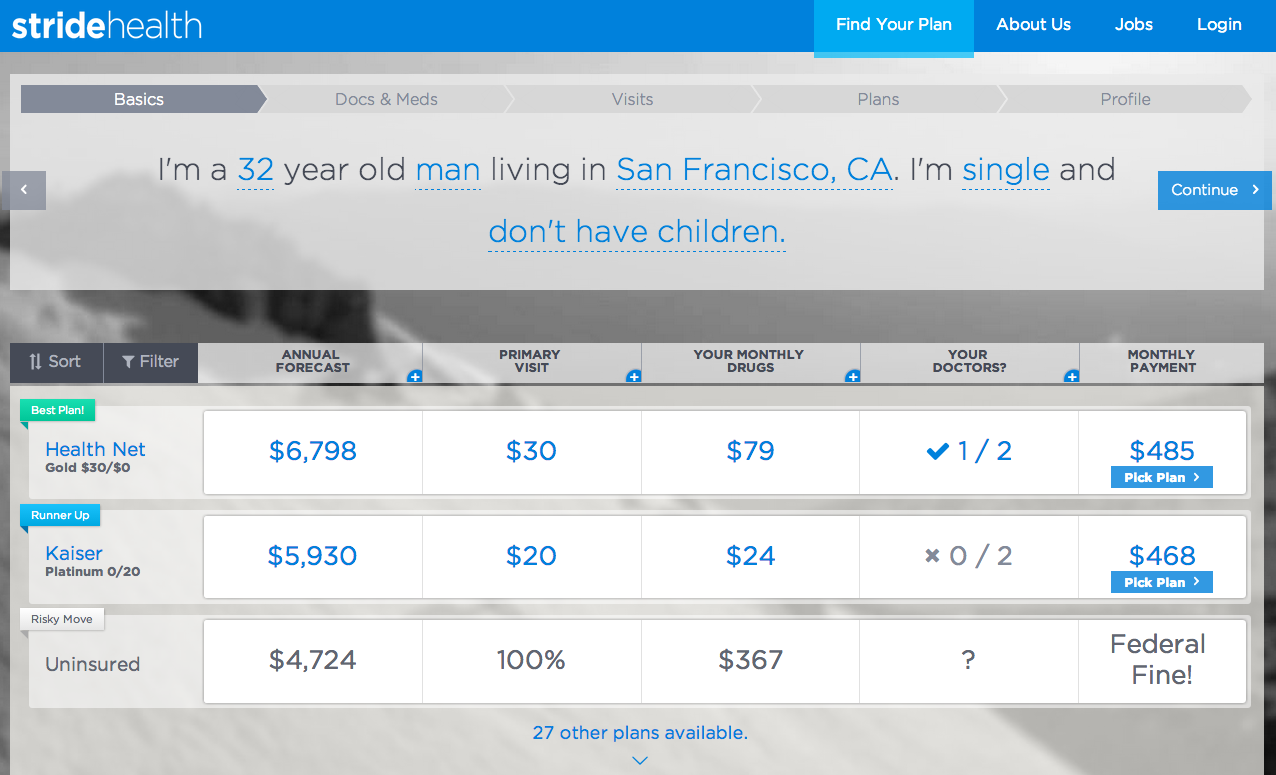The height and width of the screenshot is (775, 1276).
Task: Pick the Health Net Gold plan
Action: [1161, 478]
